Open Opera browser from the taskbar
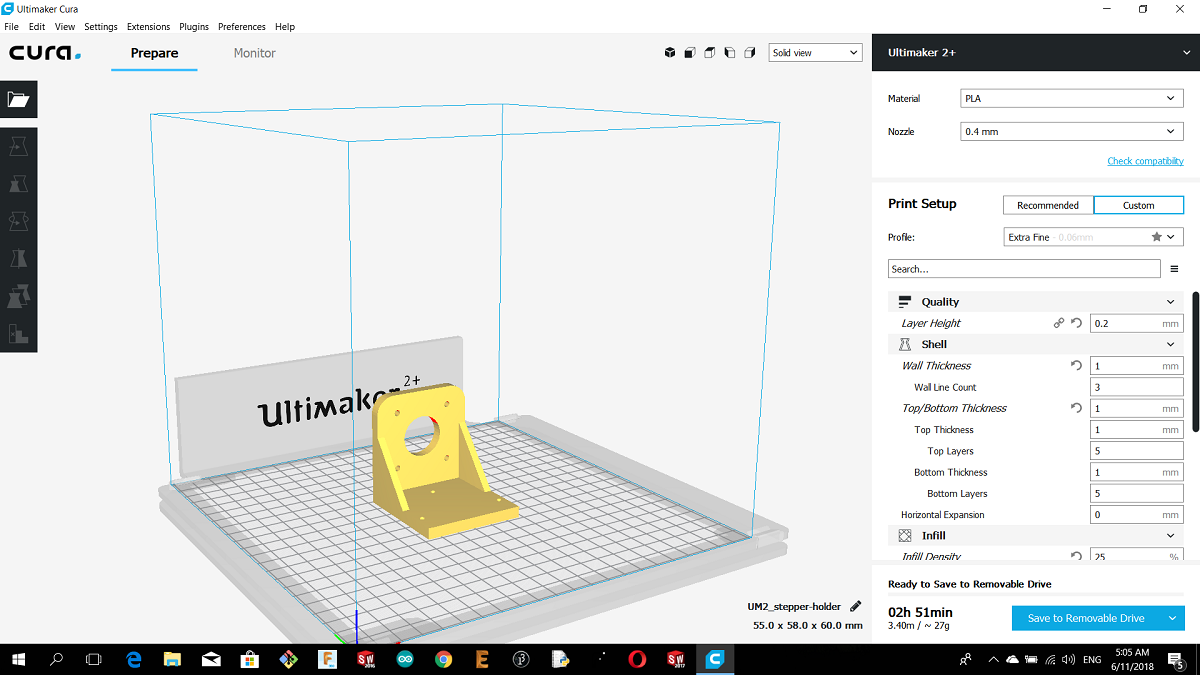 click(637, 659)
